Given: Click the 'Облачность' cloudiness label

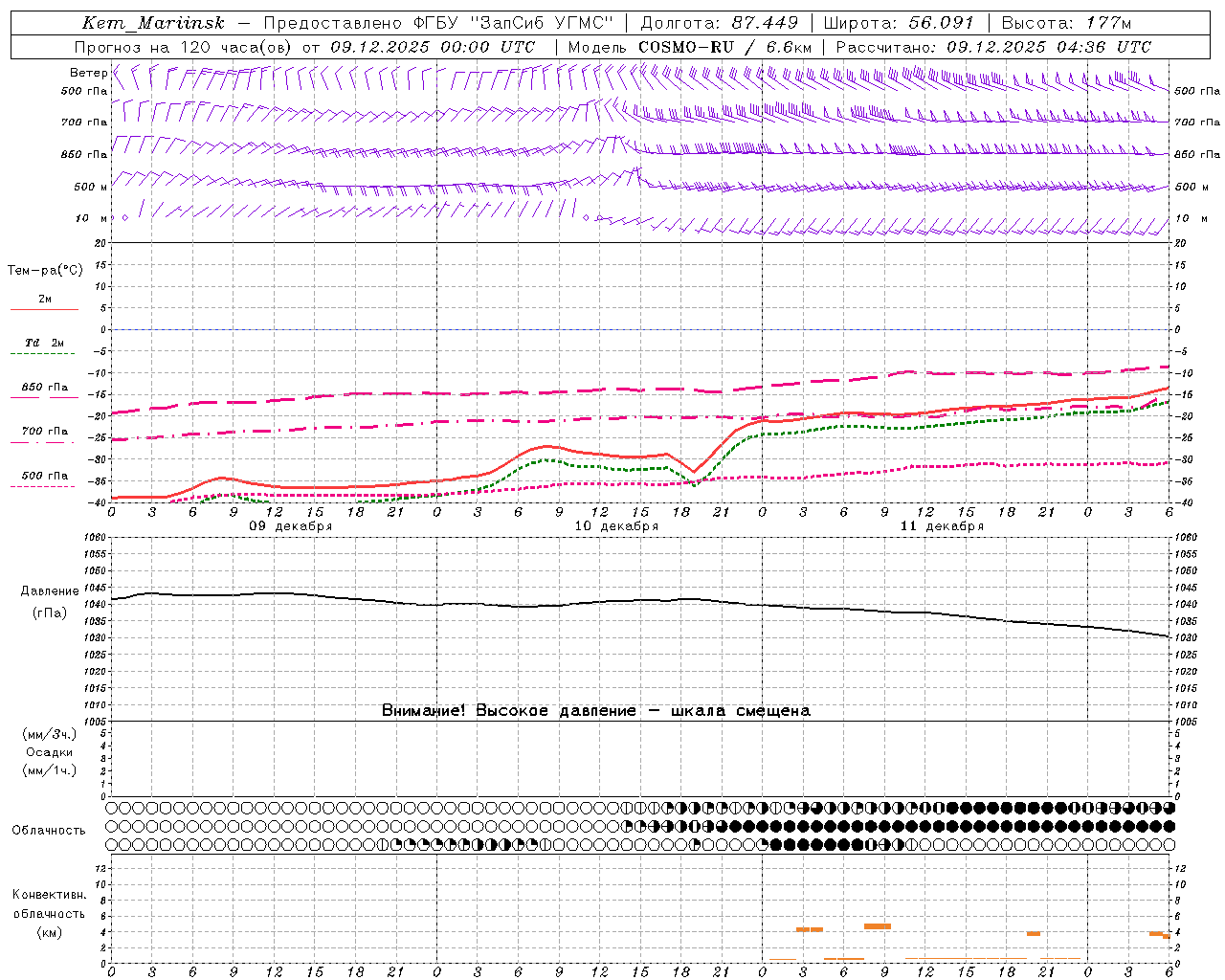Looking at the screenshot, I should click(x=49, y=831).
